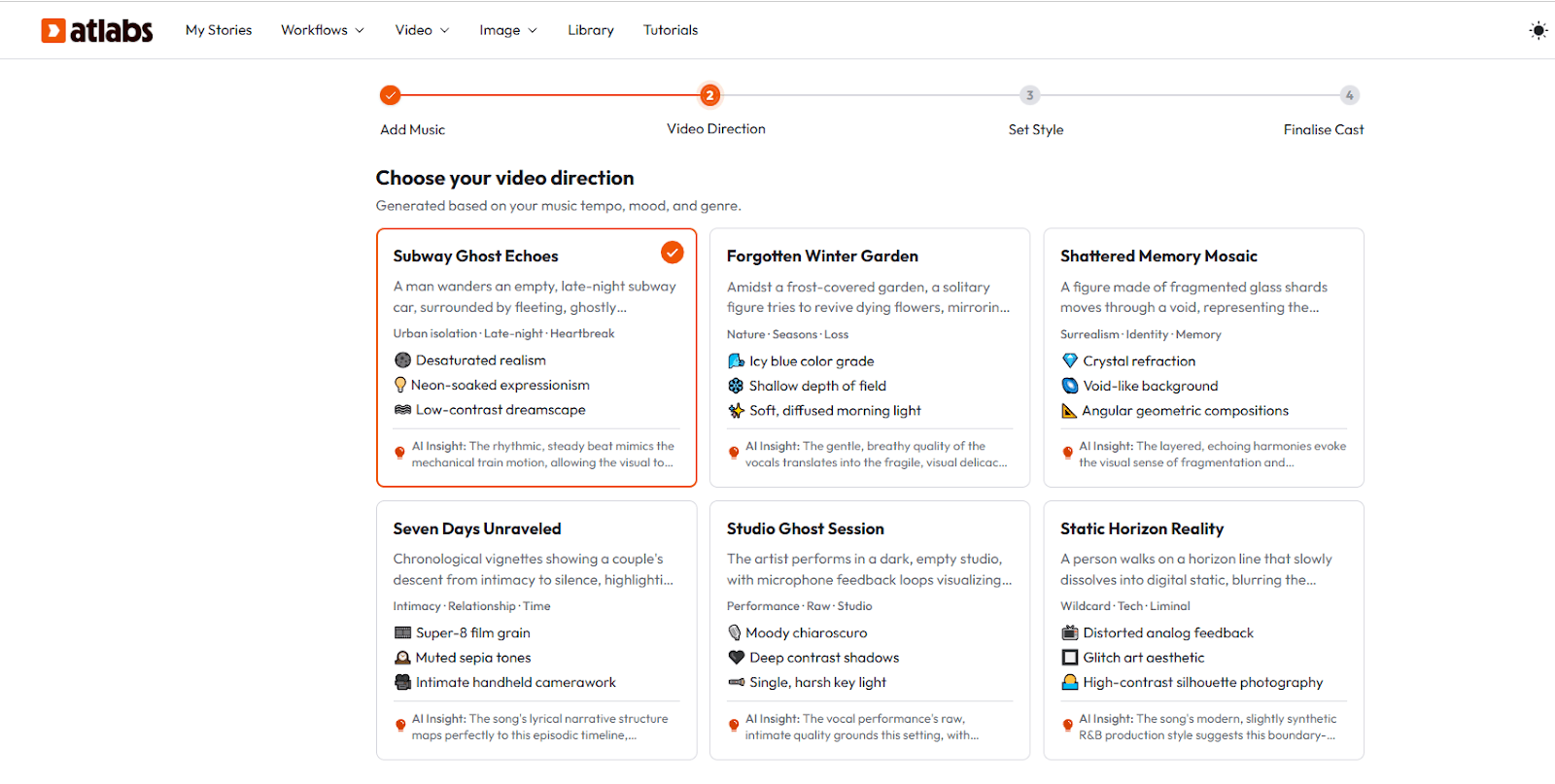Viewport: 1555px width, 784px height.
Task: Click the Soft, diffused morning light icon
Action: [x=736, y=411]
